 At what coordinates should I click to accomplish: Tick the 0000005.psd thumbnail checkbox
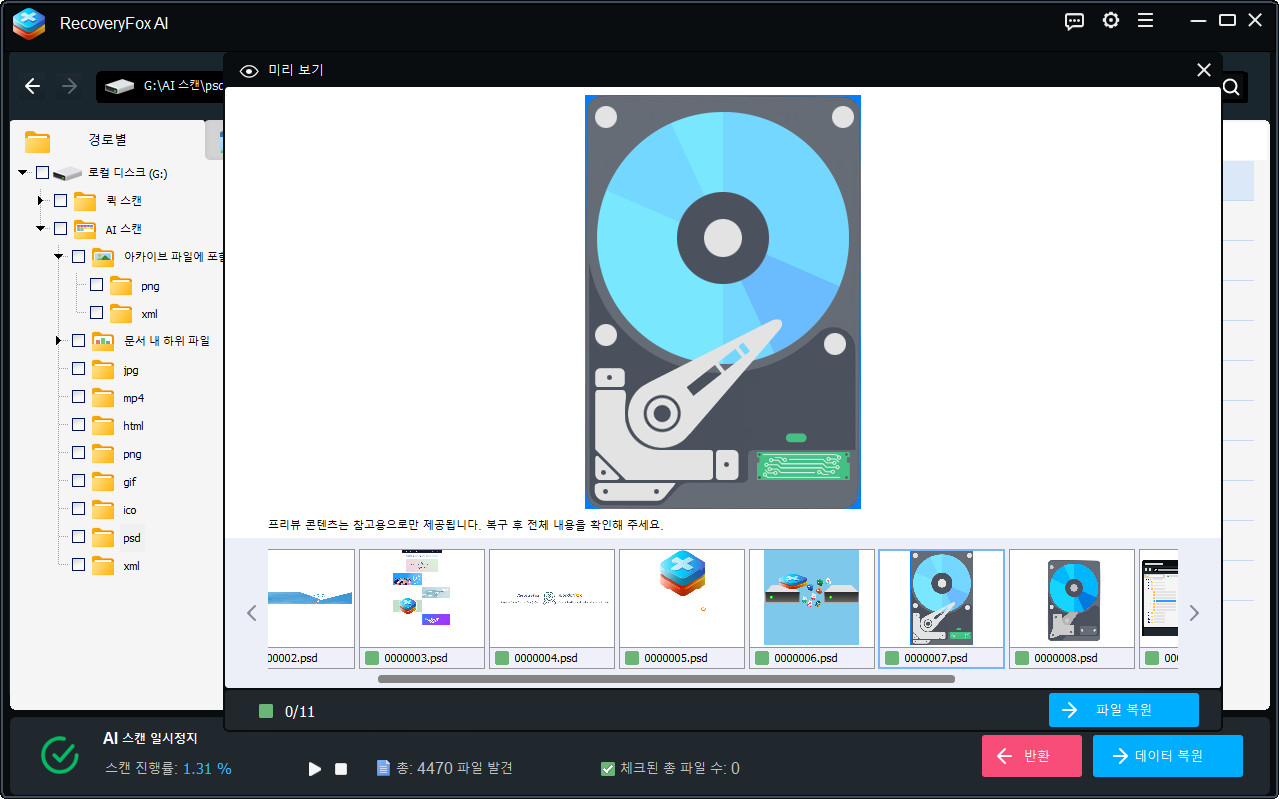[632, 658]
